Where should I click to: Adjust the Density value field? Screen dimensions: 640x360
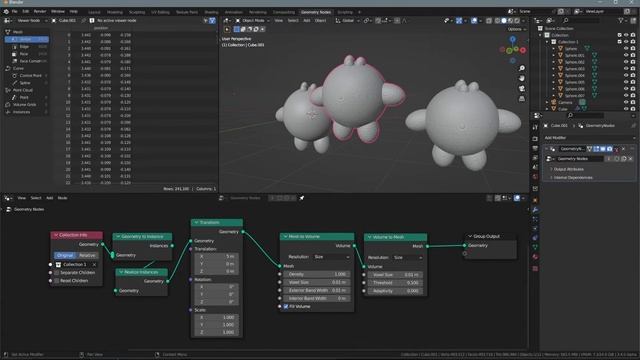point(317,274)
